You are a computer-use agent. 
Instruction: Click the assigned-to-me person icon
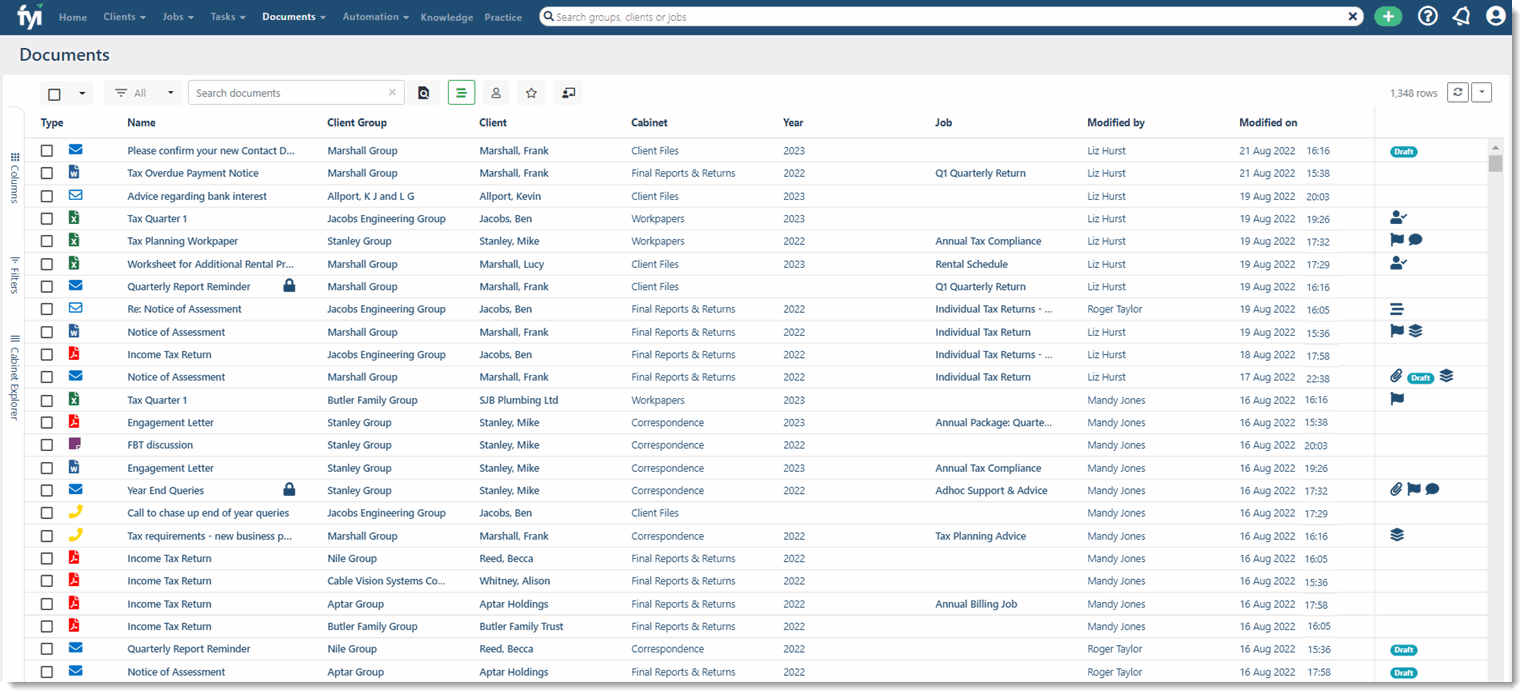point(496,92)
